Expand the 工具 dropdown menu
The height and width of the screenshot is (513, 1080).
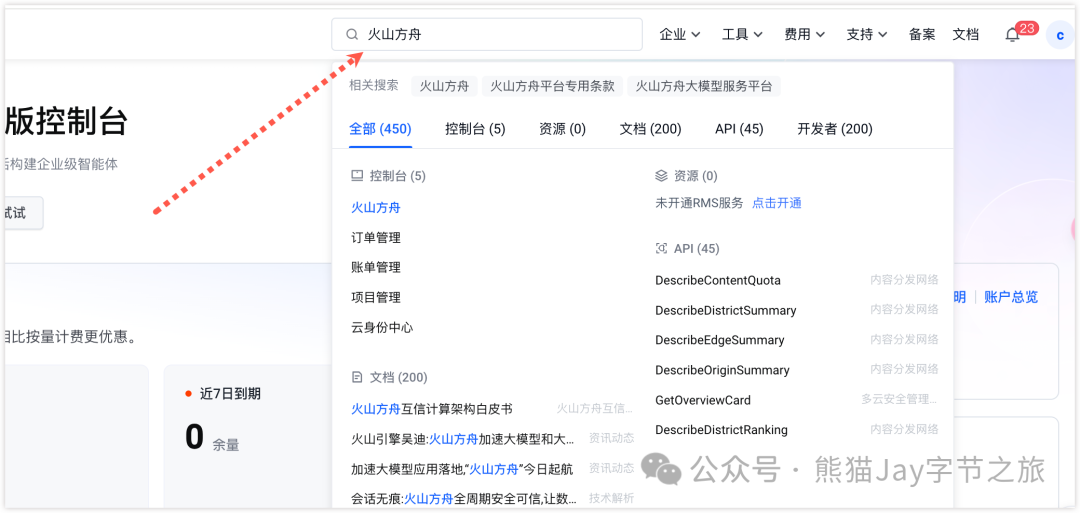(x=742, y=34)
